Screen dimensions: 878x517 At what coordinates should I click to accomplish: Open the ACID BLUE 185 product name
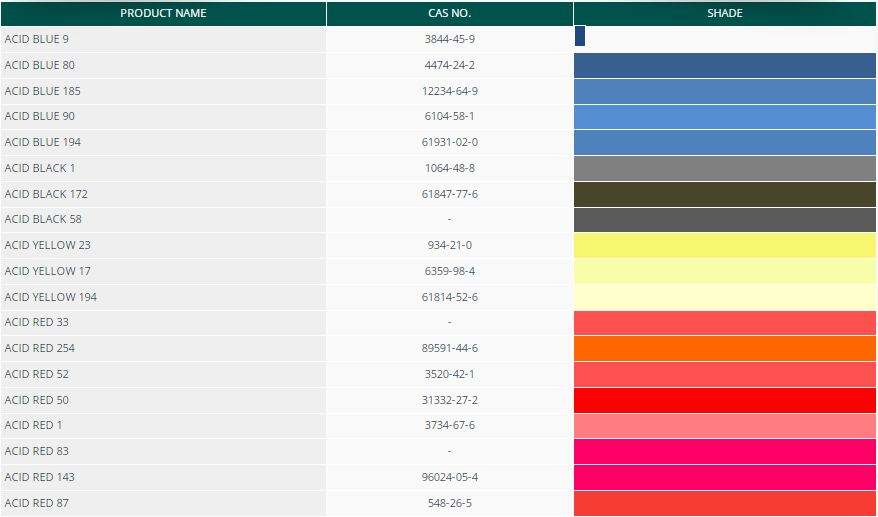pos(43,91)
